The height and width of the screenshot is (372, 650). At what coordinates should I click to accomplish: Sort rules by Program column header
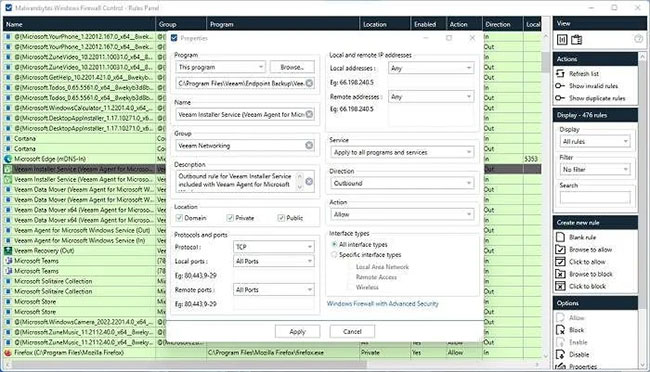(283, 24)
